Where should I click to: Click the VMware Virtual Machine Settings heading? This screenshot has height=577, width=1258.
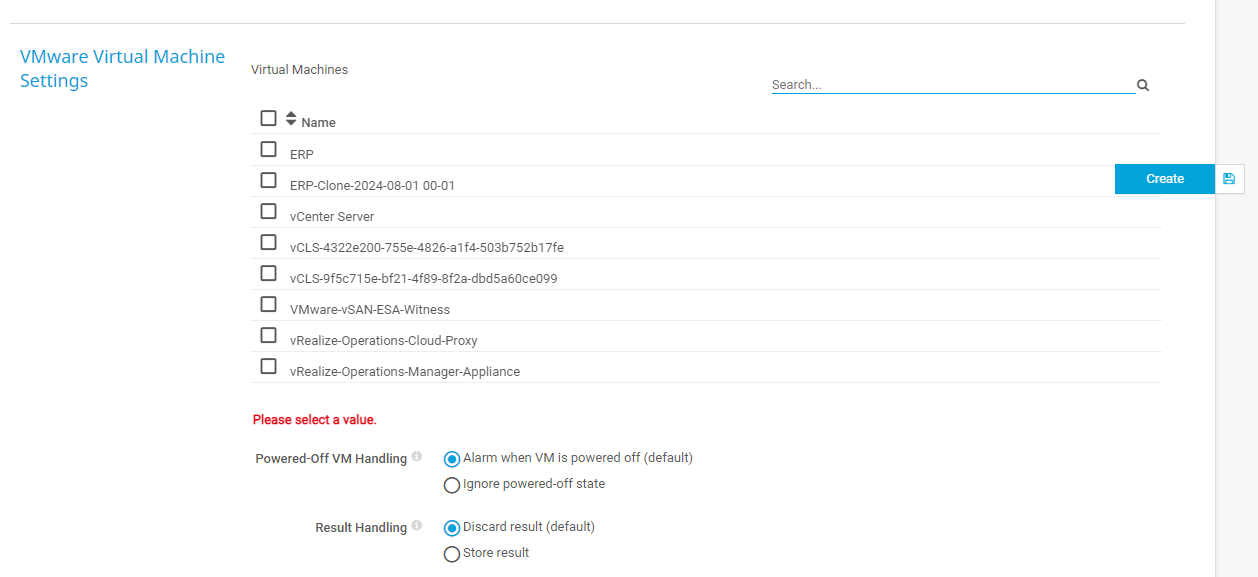click(x=123, y=69)
